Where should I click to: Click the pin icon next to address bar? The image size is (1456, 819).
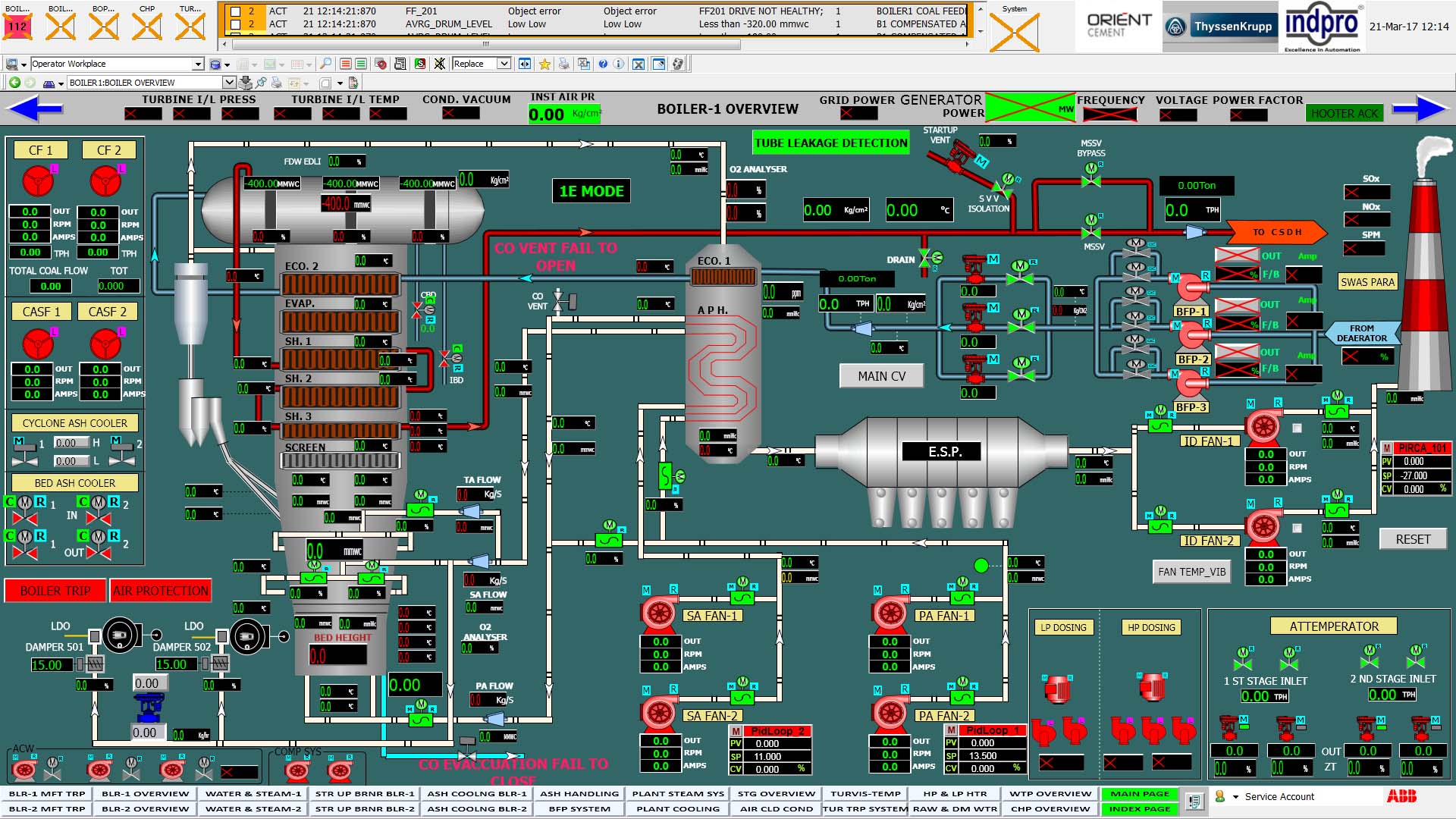[x=262, y=83]
